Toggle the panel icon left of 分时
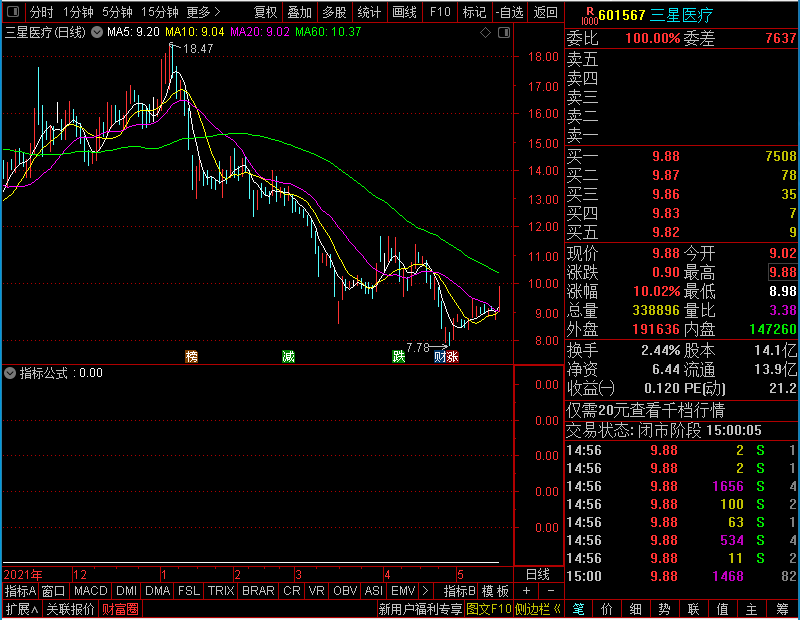Viewport: 800px width, 620px height. tap(14, 11)
